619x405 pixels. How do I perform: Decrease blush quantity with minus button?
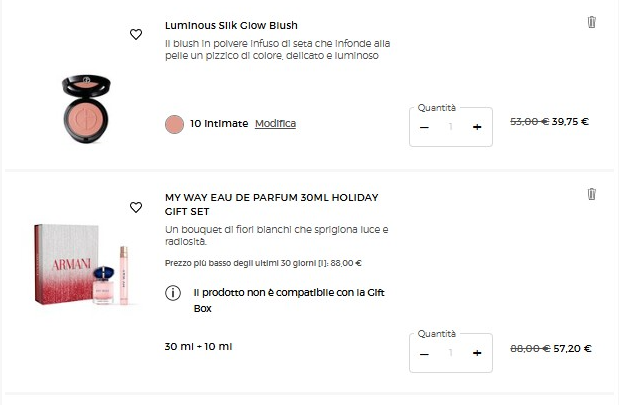(x=425, y=127)
